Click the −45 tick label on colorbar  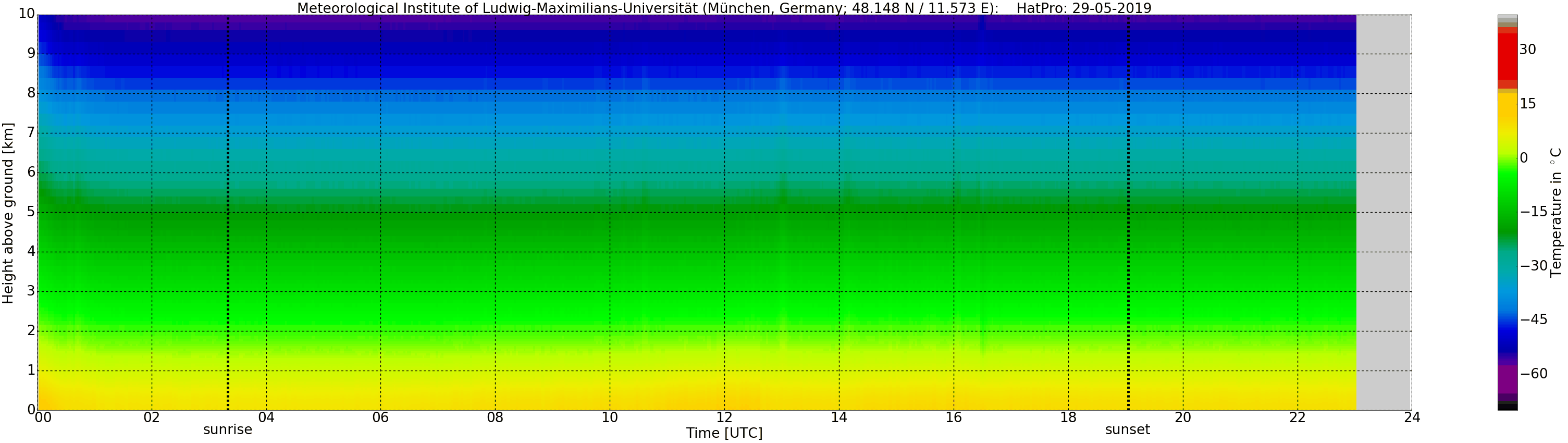[1533, 319]
